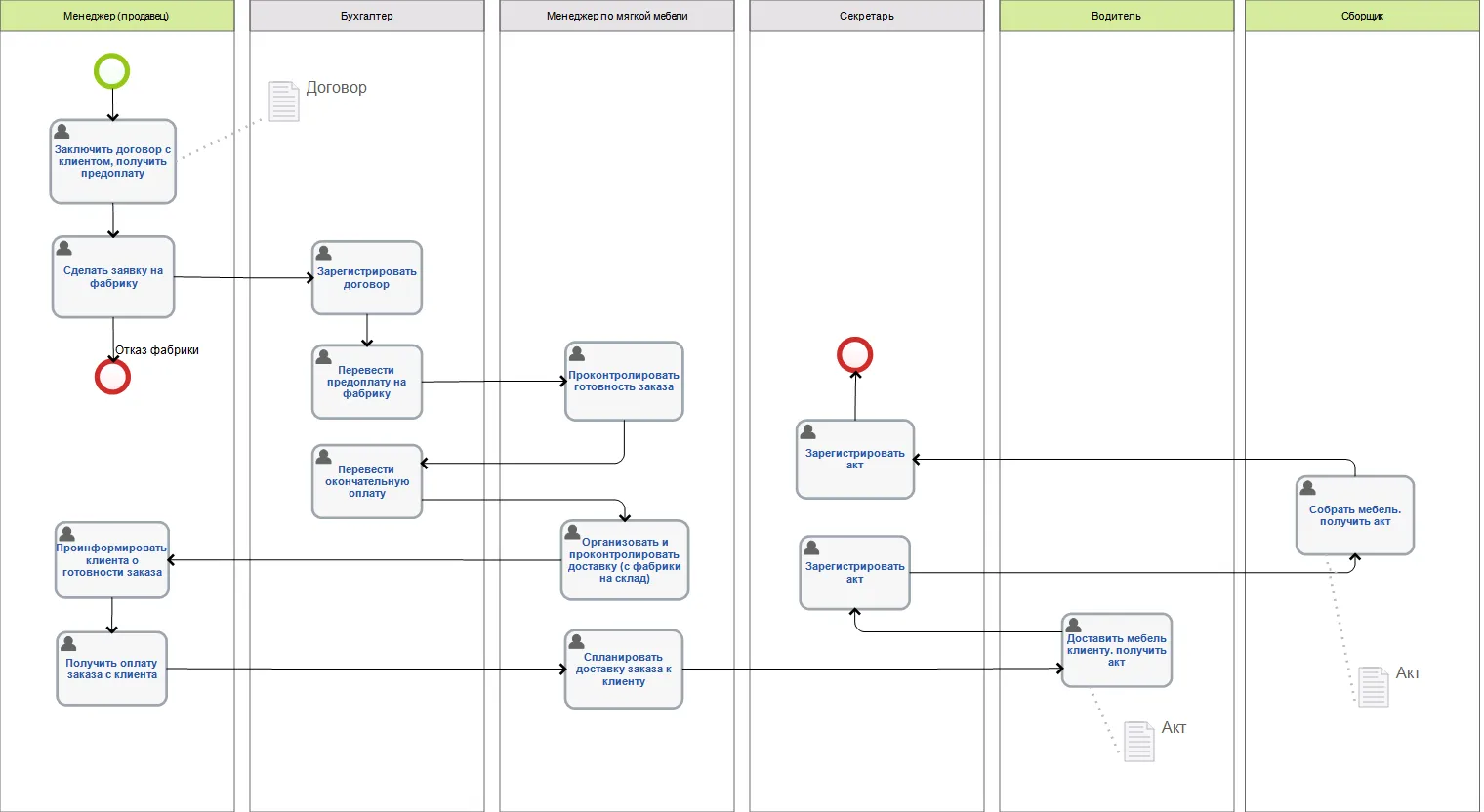Click the green start event circle

(111, 71)
